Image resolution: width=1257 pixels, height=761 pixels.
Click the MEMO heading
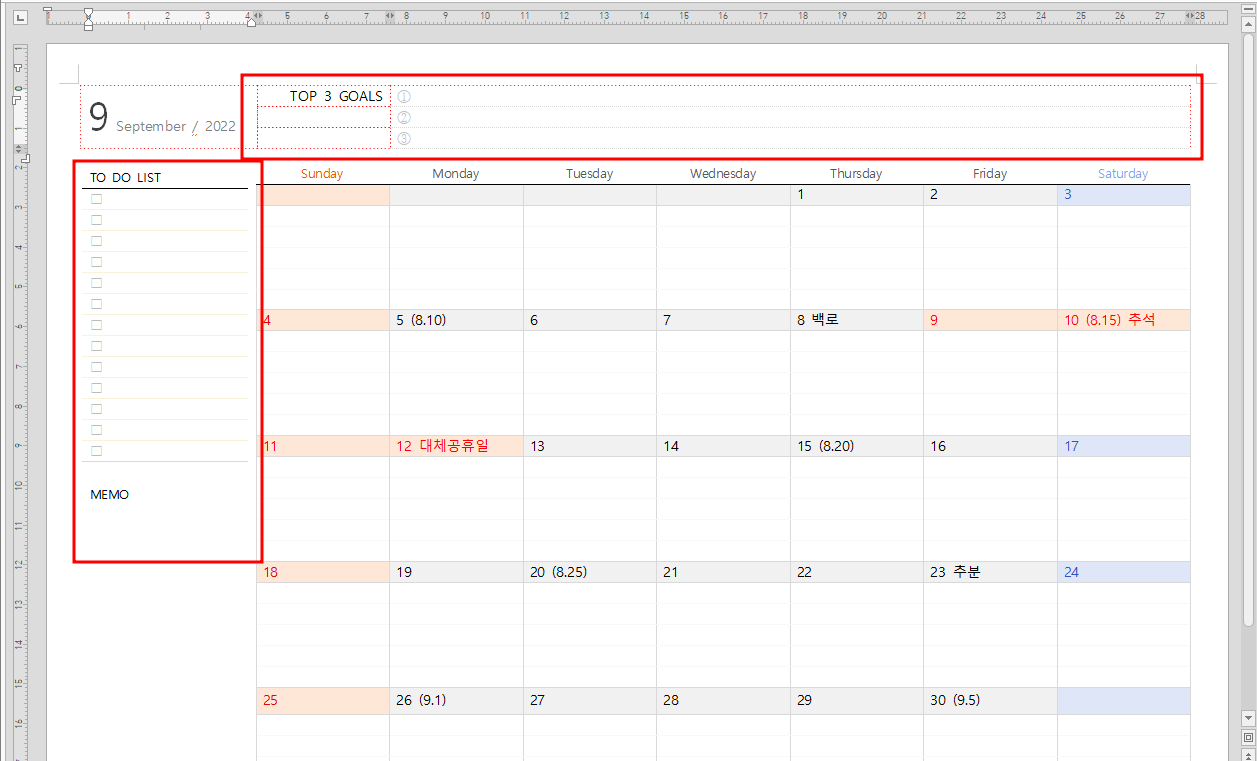coord(110,495)
